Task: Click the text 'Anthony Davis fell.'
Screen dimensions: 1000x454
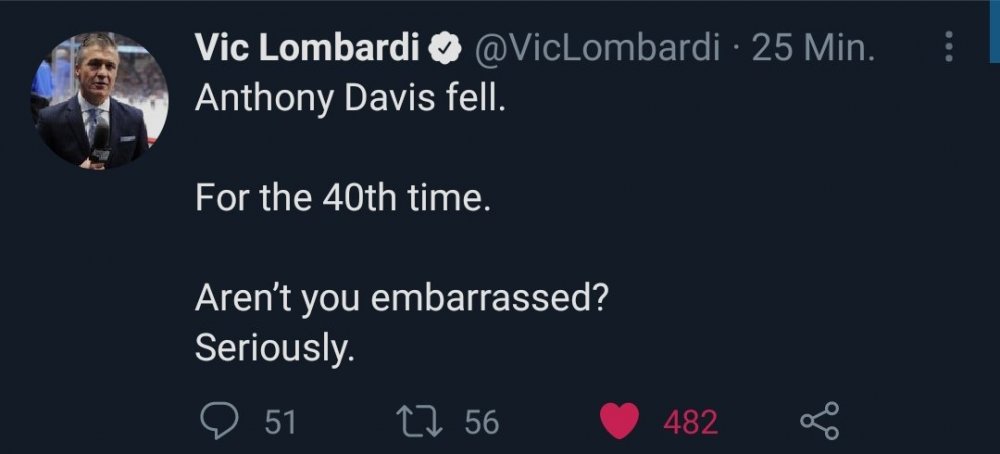Action: coord(345,98)
